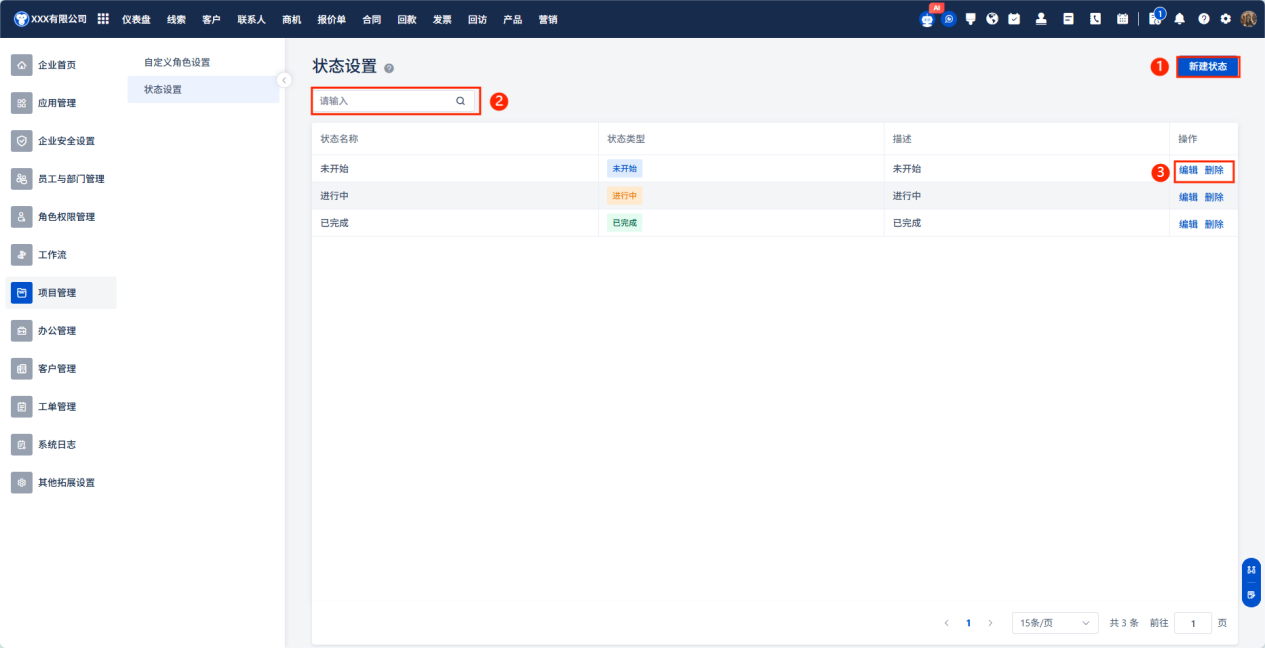Viewport: 1265px width, 648px height.
Task: Open 系统日志 in the sidebar
Action: (x=60, y=445)
